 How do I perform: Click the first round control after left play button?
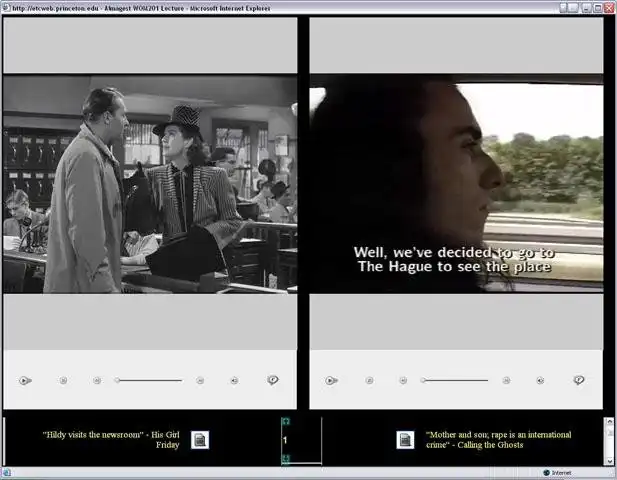[x=63, y=380]
